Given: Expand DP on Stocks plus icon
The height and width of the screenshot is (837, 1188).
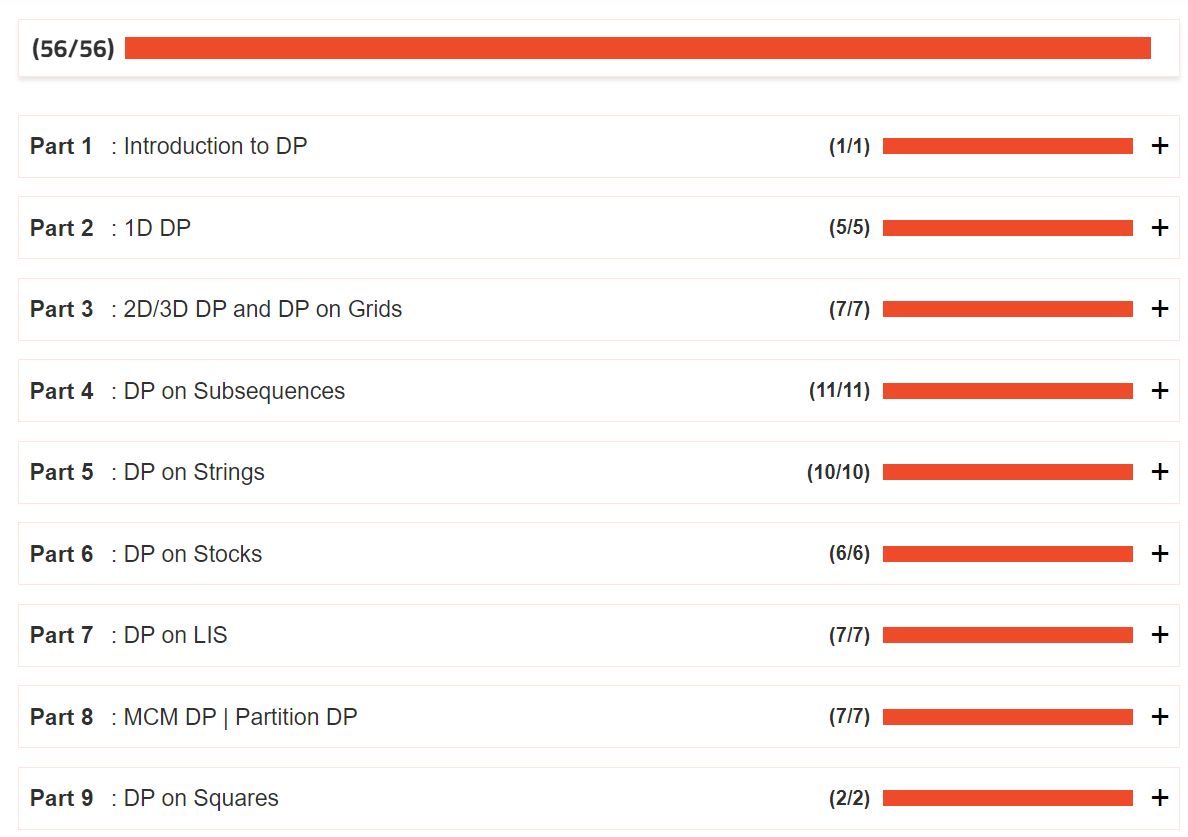Looking at the screenshot, I should pyautogui.click(x=1159, y=554).
